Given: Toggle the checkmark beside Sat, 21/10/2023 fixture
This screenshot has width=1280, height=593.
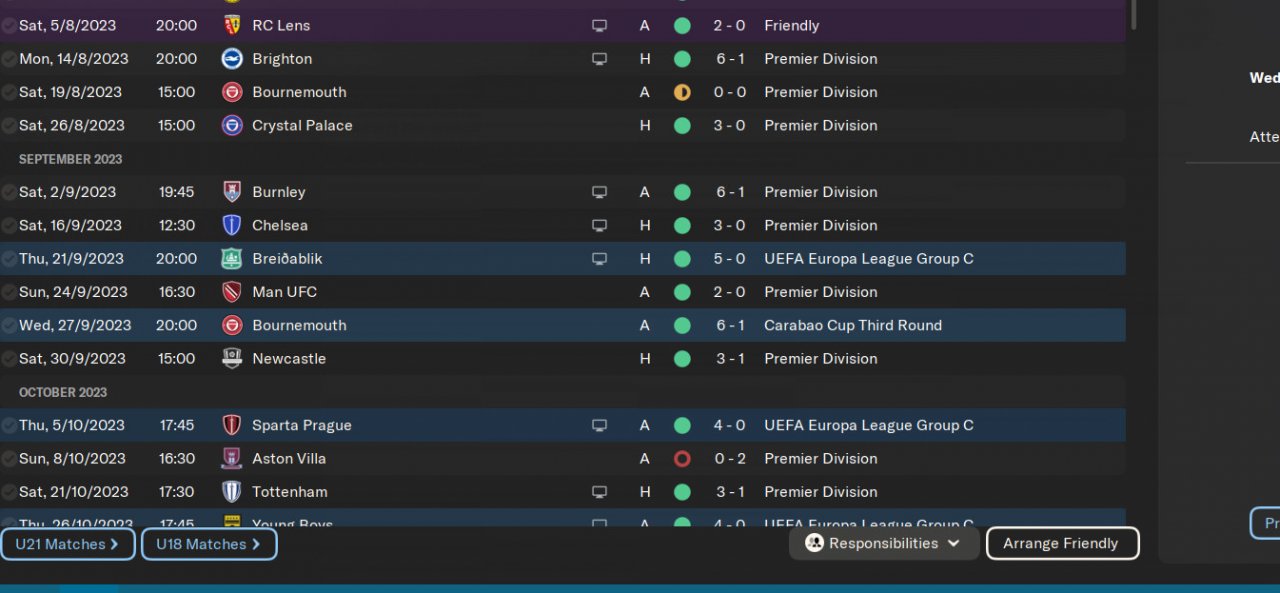Looking at the screenshot, I should (9, 492).
